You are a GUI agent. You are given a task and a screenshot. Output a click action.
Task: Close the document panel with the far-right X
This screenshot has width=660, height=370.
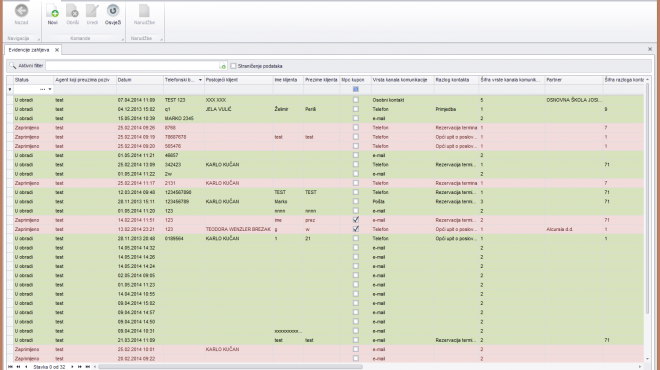click(x=650, y=49)
